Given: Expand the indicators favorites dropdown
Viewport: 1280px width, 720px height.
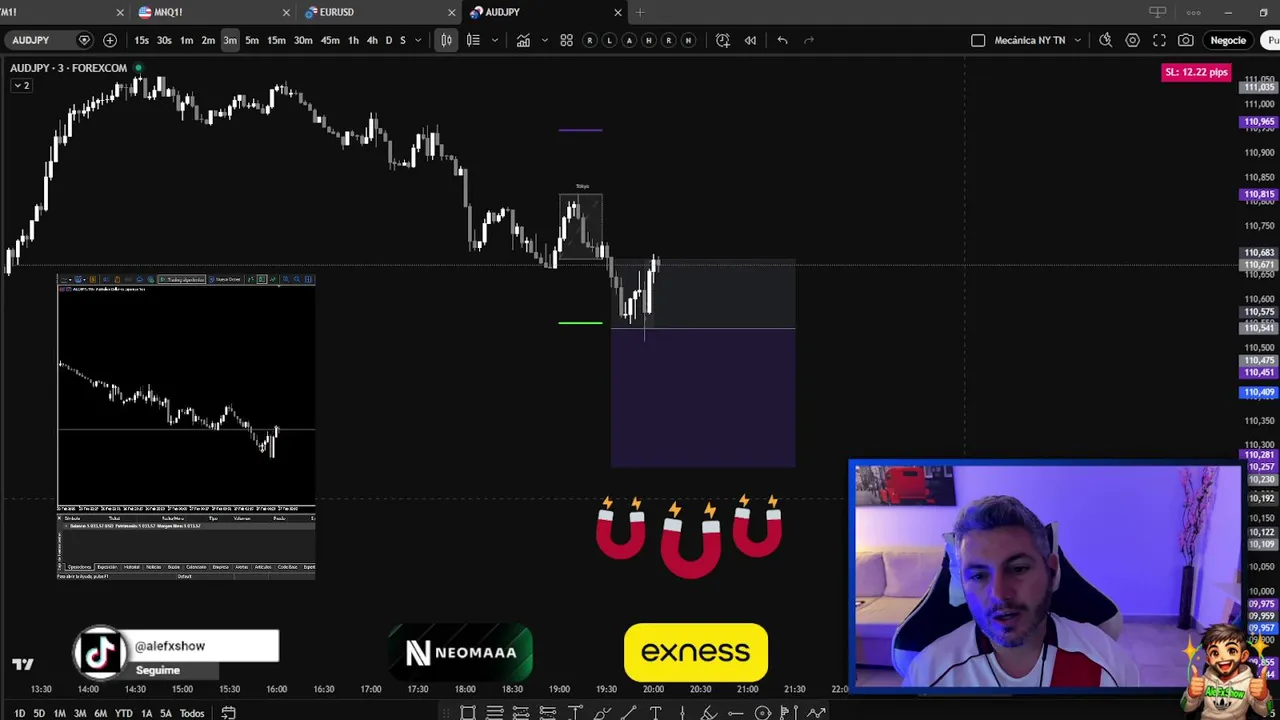Looking at the screenshot, I should [544, 40].
